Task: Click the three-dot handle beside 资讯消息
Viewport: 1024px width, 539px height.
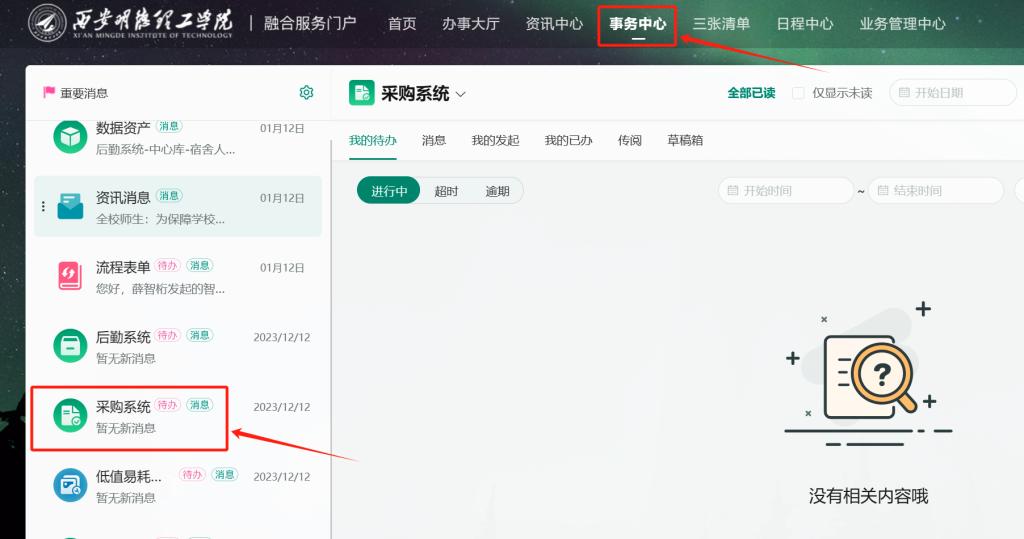Action: 43,206
